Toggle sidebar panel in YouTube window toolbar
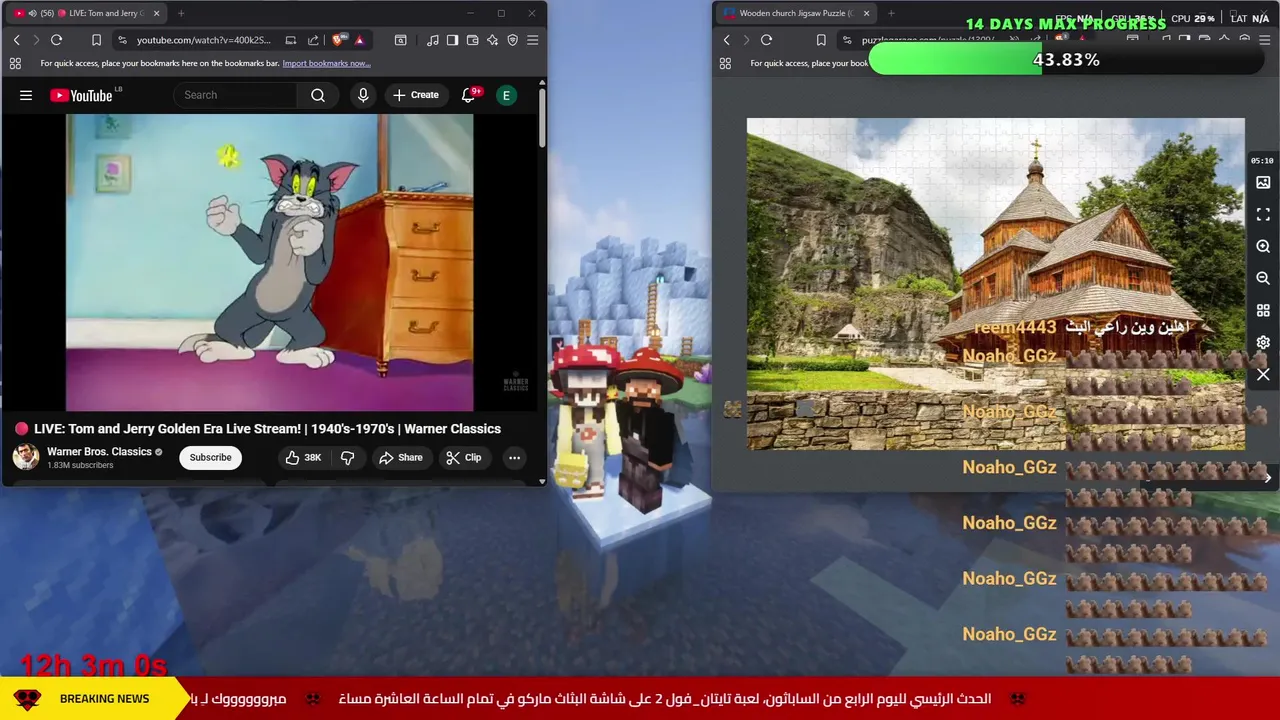Image resolution: width=1280 pixels, height=720 pixels. coord(452,40)
